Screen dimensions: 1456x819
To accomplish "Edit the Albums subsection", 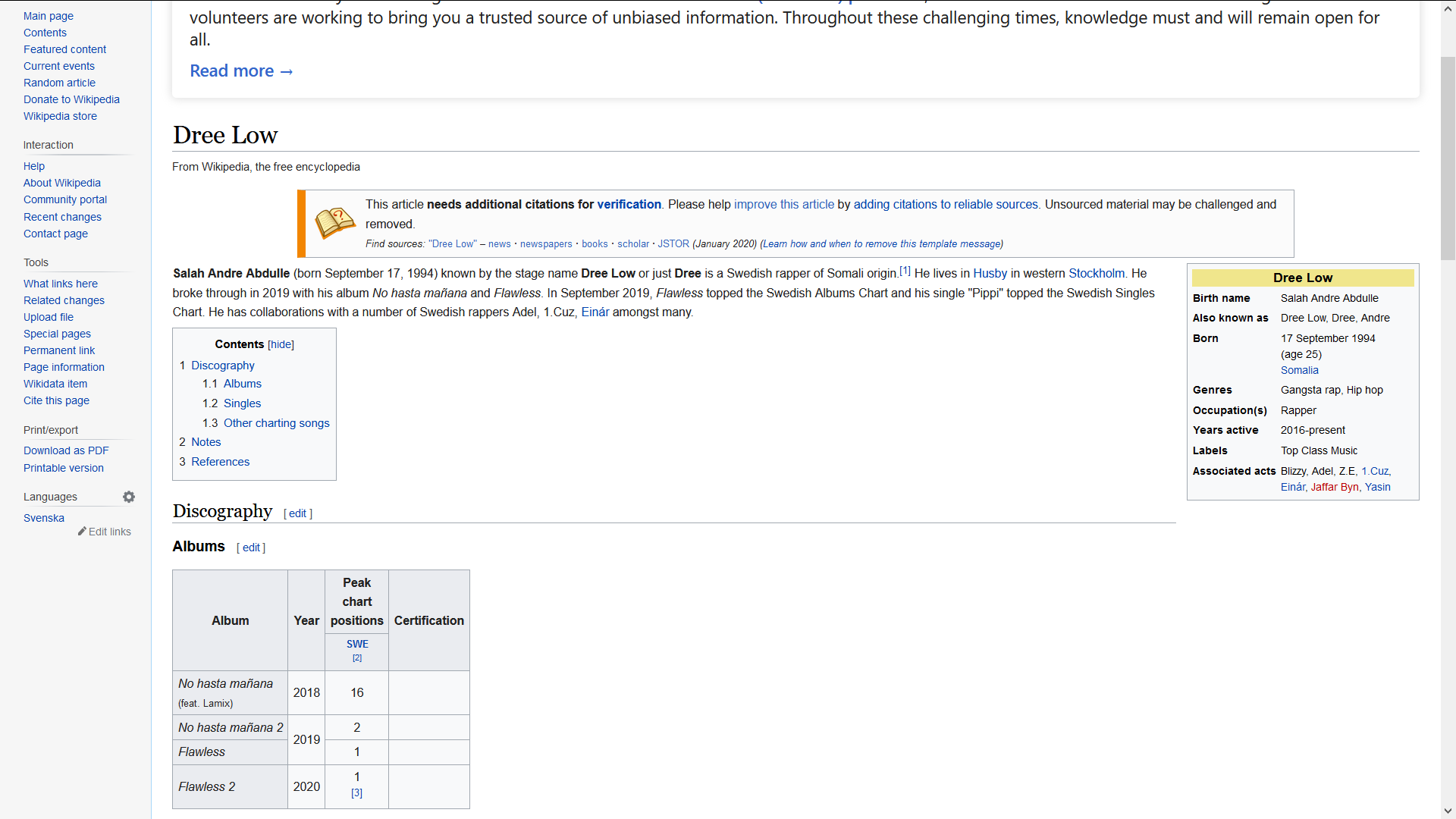I will coord(251,548).
